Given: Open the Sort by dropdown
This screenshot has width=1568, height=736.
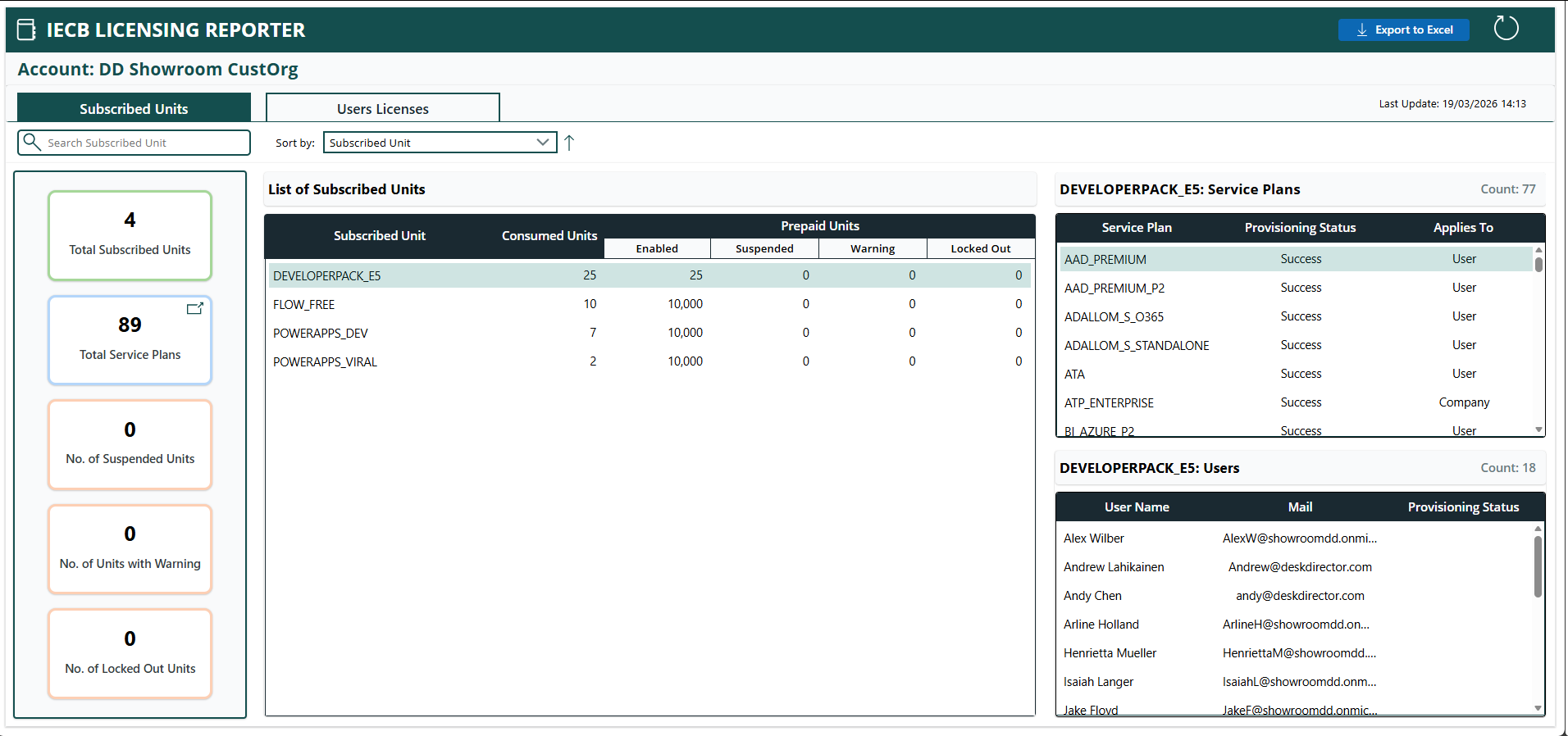Looking at the screenshot, I should (440, 143).
